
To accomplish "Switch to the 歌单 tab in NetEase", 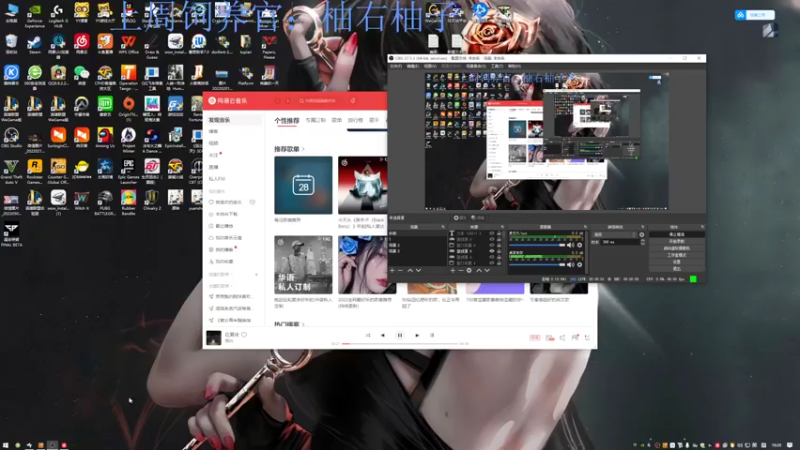I will click(x=337, y=120).
